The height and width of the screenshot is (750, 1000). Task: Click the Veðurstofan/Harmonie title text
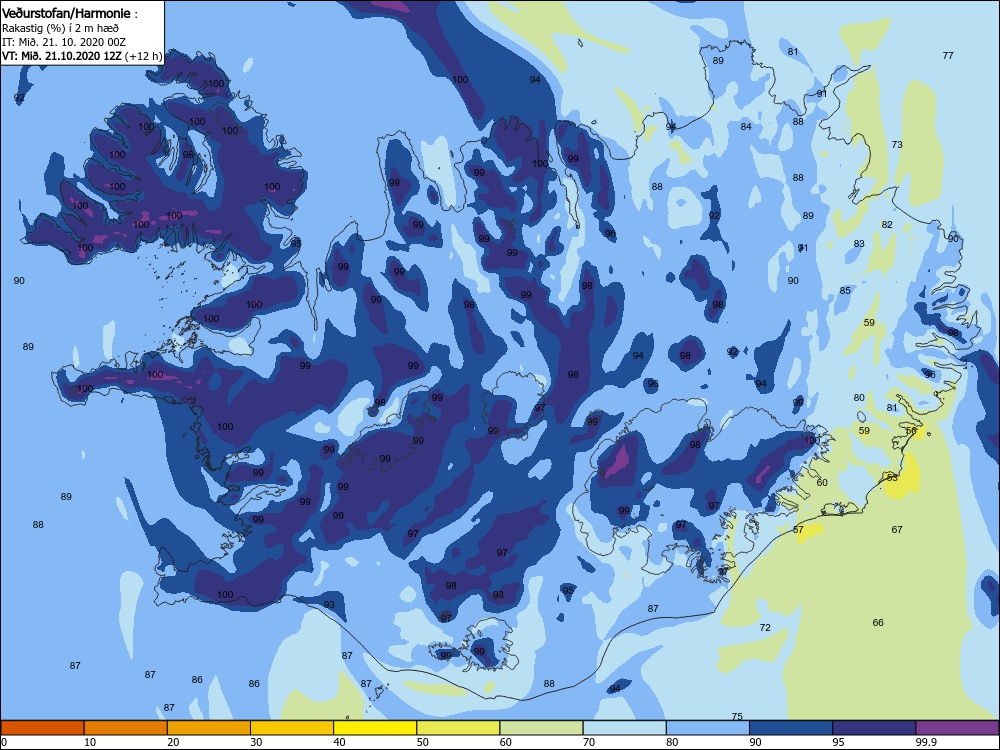[66, 13]
